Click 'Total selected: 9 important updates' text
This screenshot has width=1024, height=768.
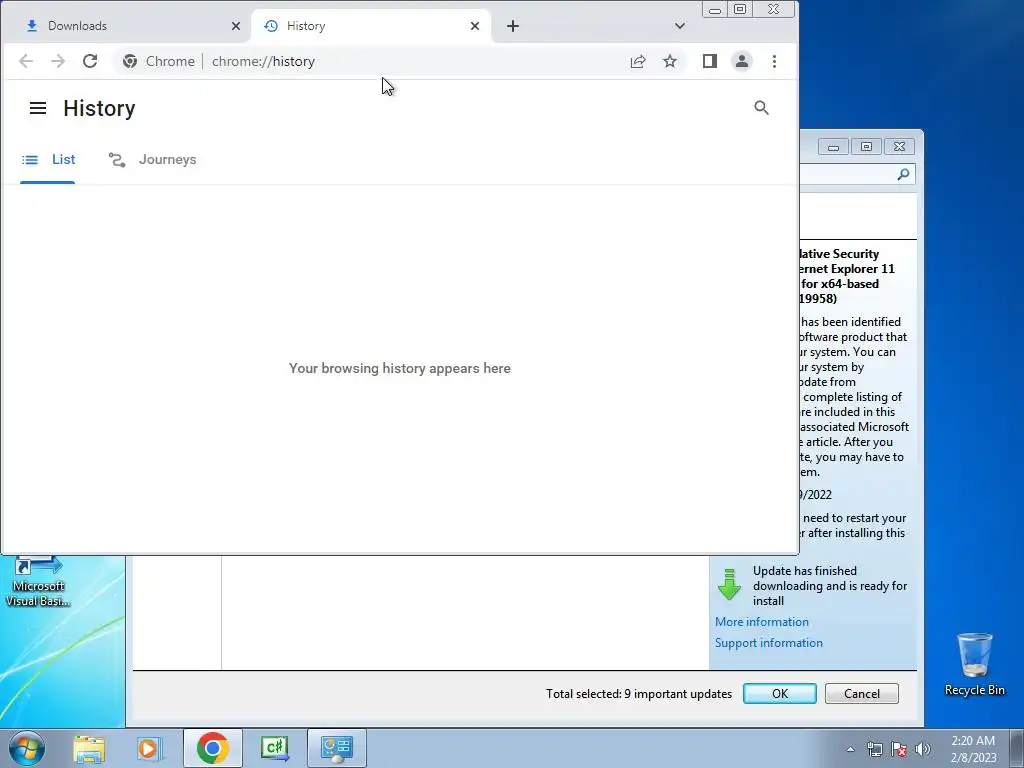pos(639,694)
